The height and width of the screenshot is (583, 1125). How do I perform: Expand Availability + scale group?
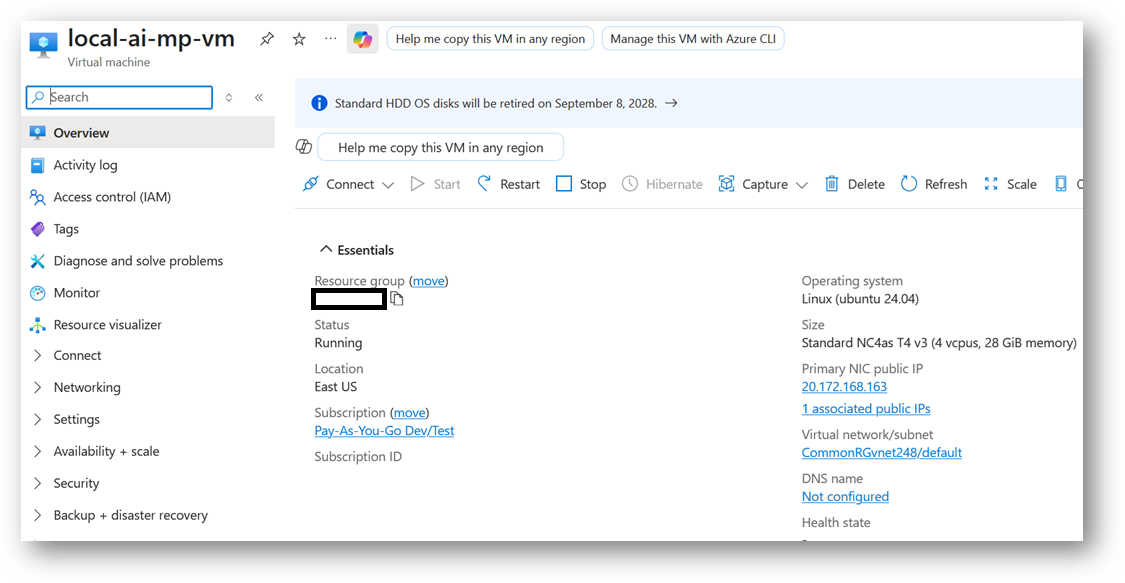click(x=37, y=451)
